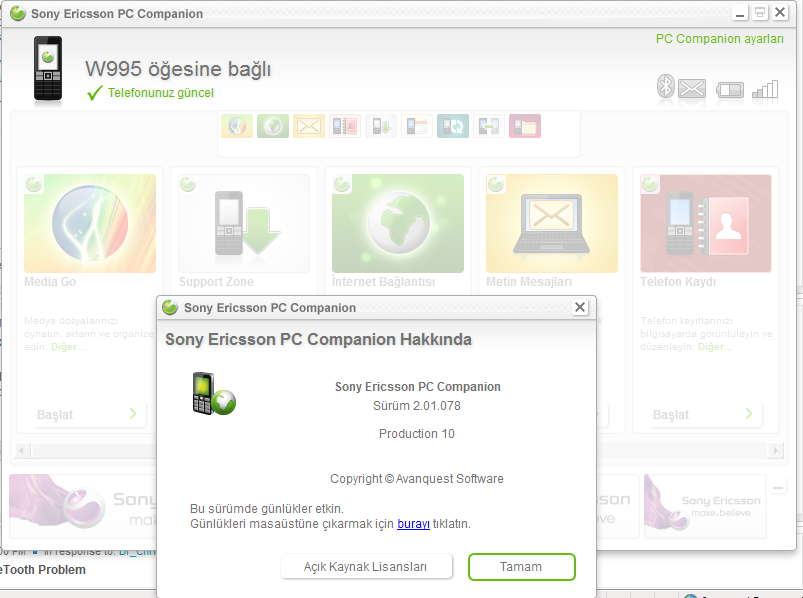Click the 'burayı' log extraction link
This screenshot has width=803, height=598.
click(x=413, y=523)
